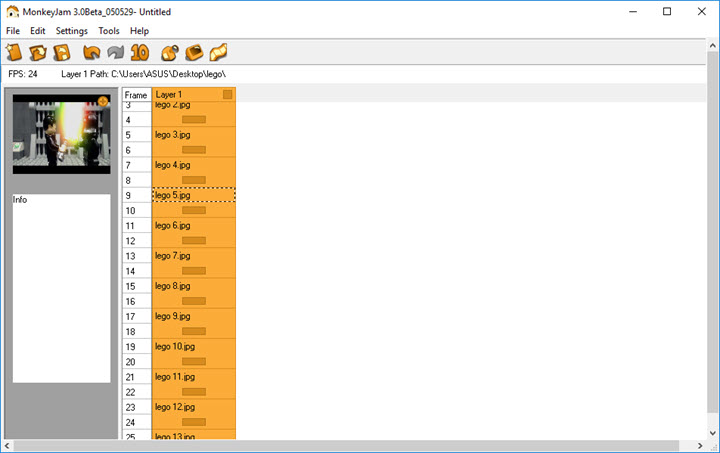Click the vertical scrollbar down arrow

click(713, 433)
